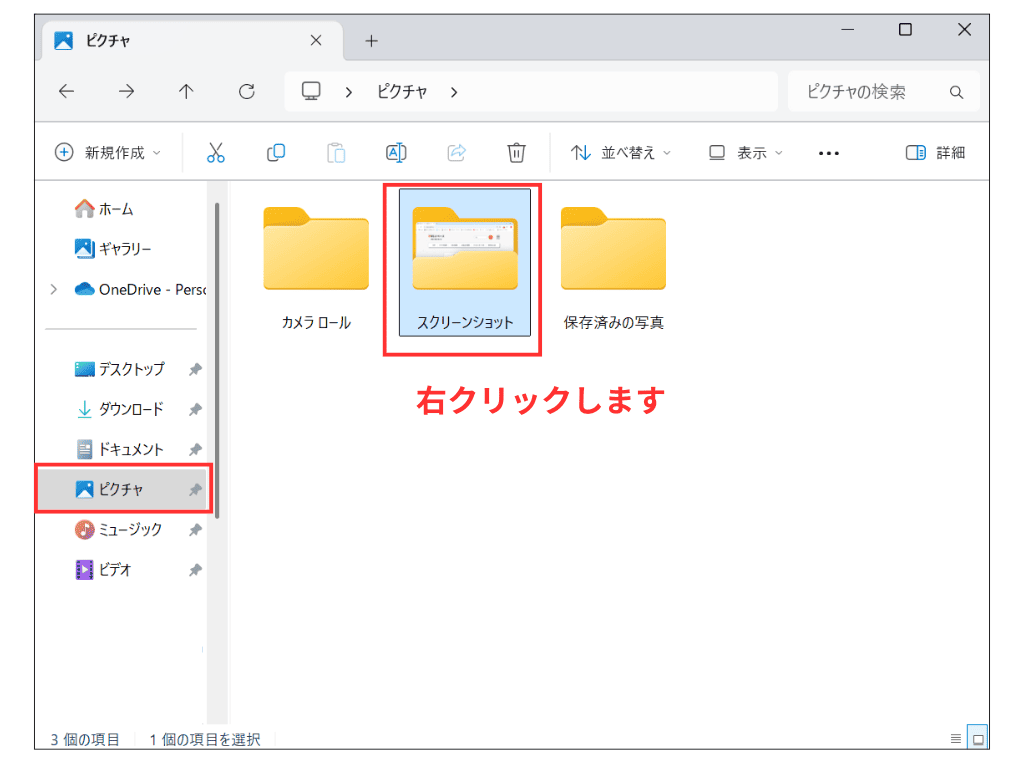Open the See more ellipsis menu
This screenshot has height=769, width=1024.
pyautogui.click(x=828, y=152)
